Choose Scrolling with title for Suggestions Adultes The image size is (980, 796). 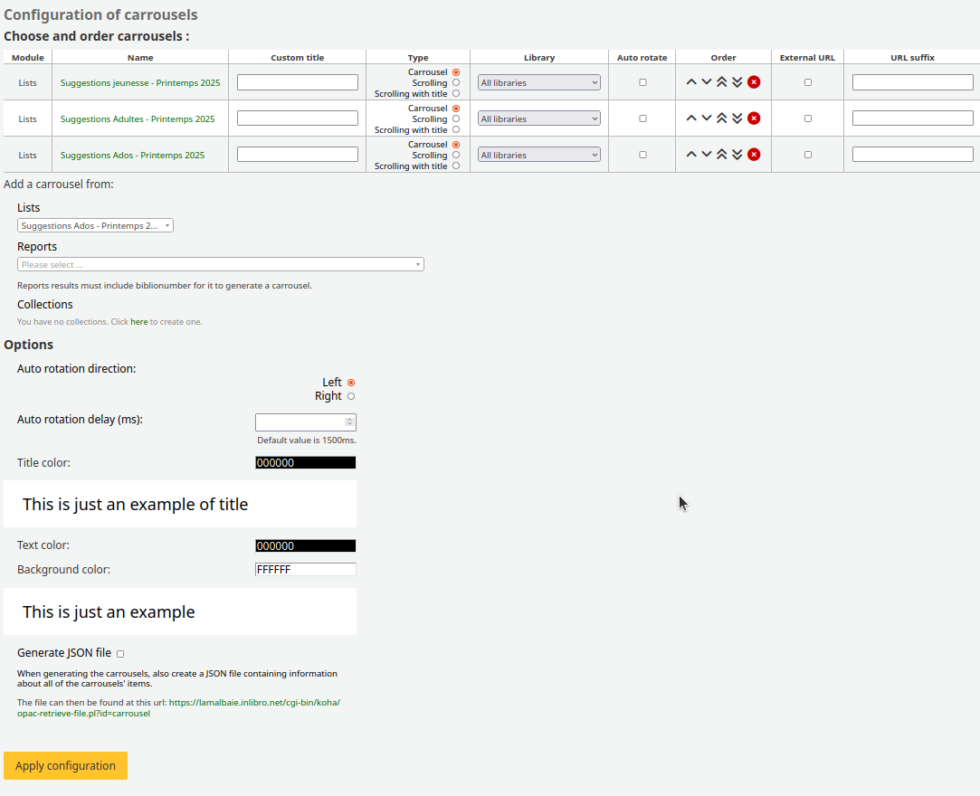pyautogui.click(x=456, y=130)
